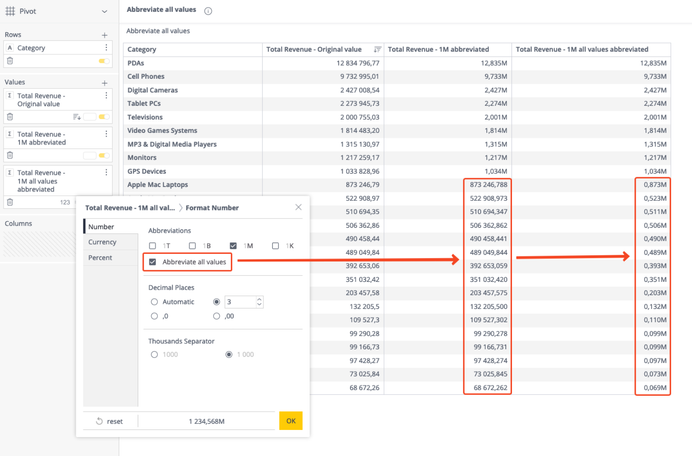Check the 1T abbreviation checkbox
This screenshot has width=692, height=456.
coord(153,245)
